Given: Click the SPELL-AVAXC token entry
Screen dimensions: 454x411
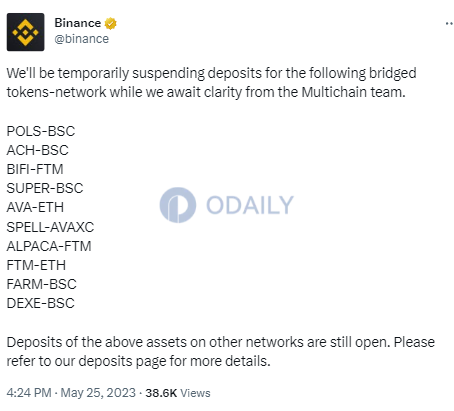Looking at the screenshot, I should (50, 227).
